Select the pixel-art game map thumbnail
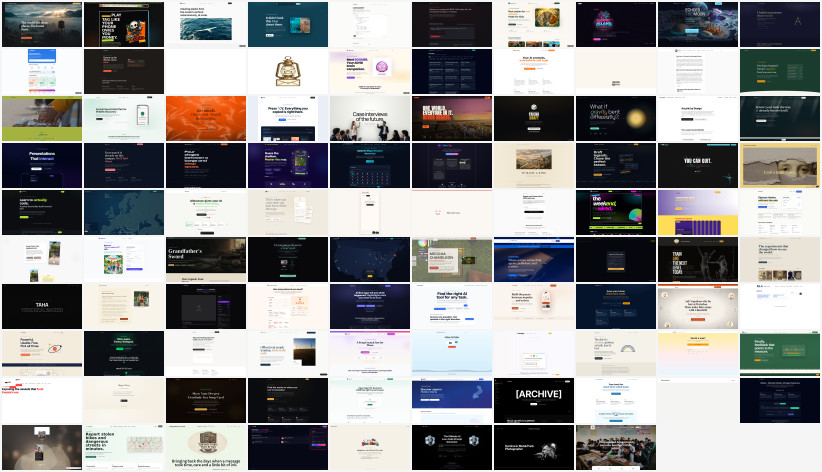Viewport: 822px width, 472px height. click(x=452, y=260)
